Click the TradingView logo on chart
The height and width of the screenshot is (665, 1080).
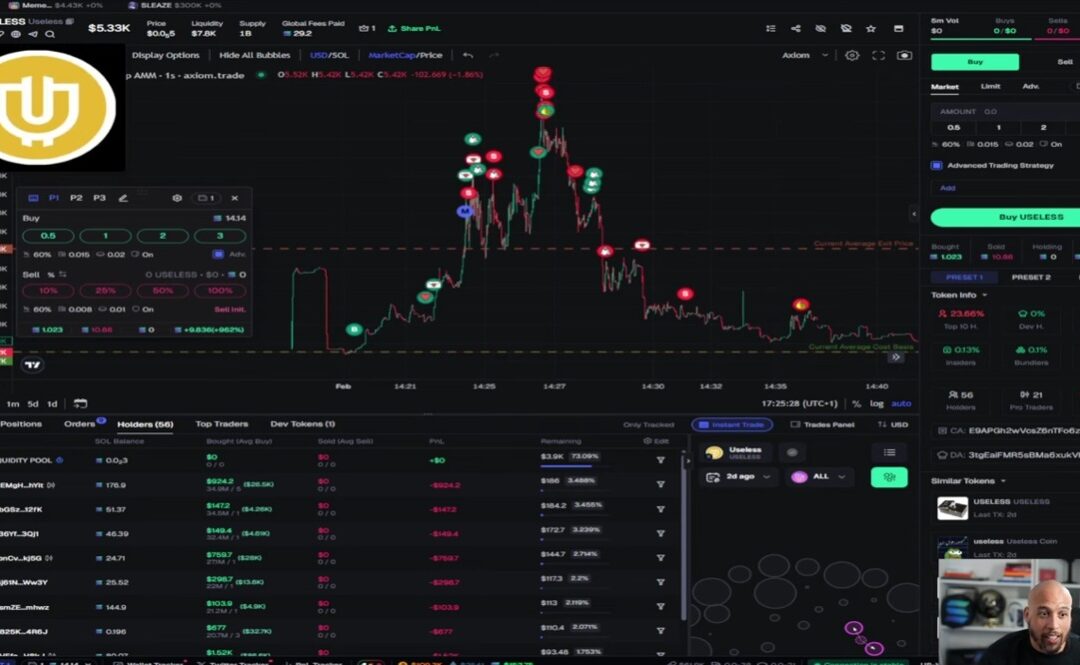coord(32,365)
